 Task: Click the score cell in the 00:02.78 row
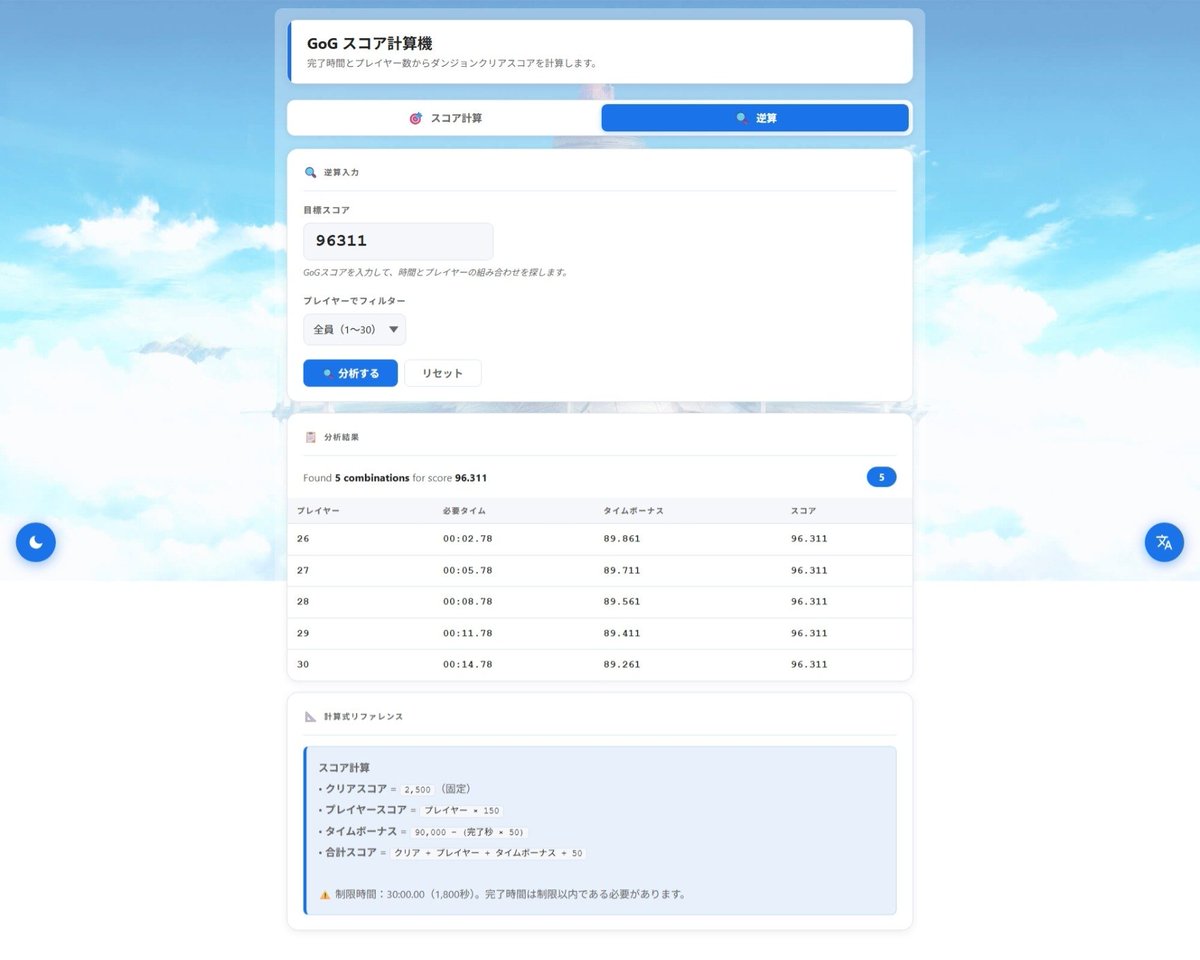[809, 539]
